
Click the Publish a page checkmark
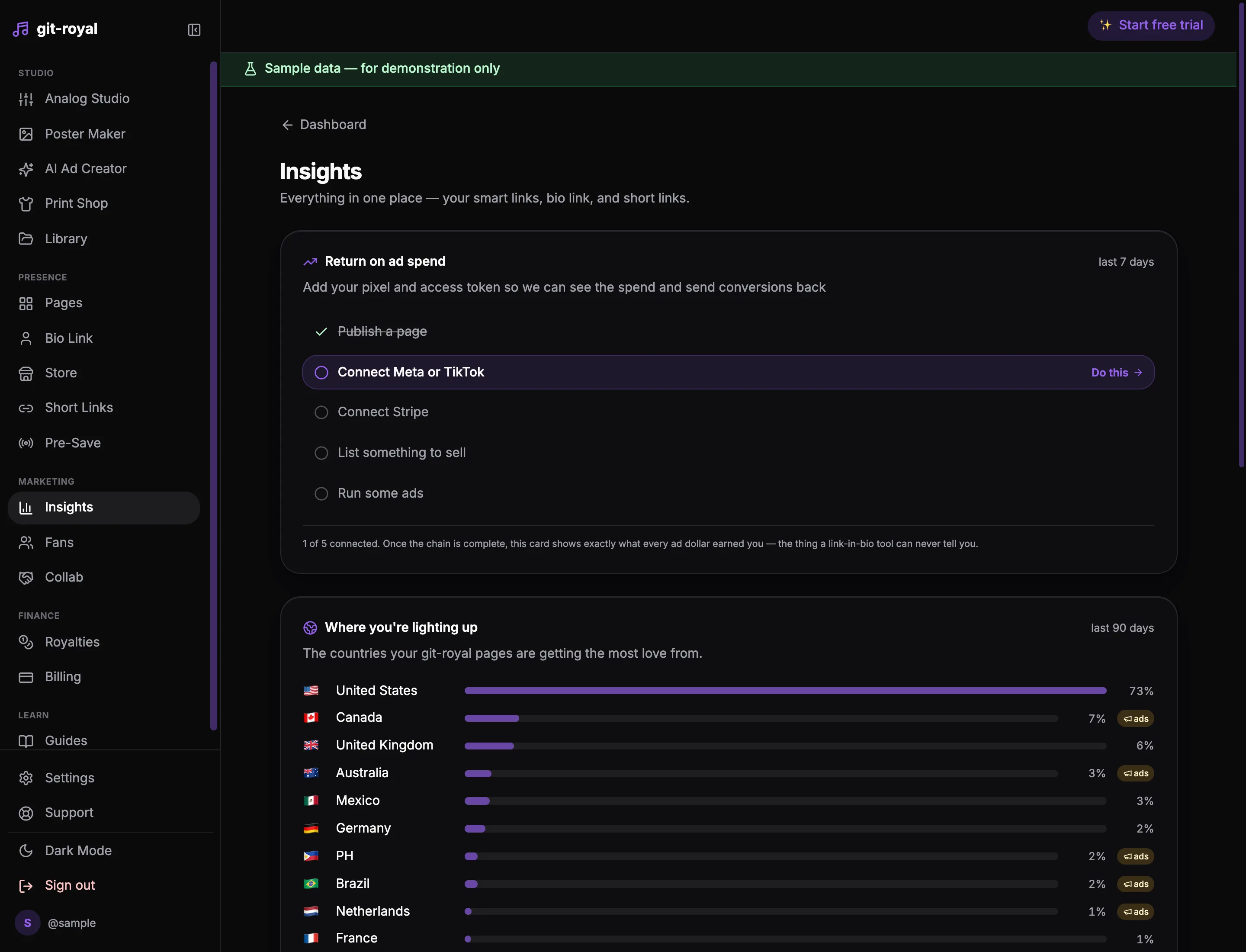321,331
